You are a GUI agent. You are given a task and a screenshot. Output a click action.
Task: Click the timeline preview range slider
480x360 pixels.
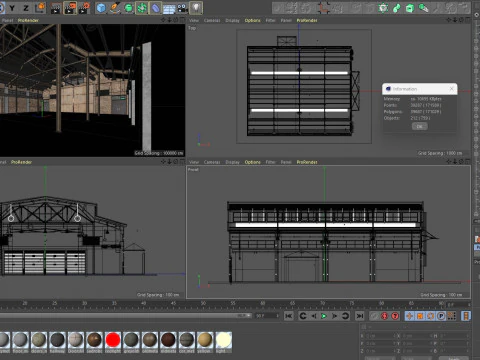coord(125,315)
